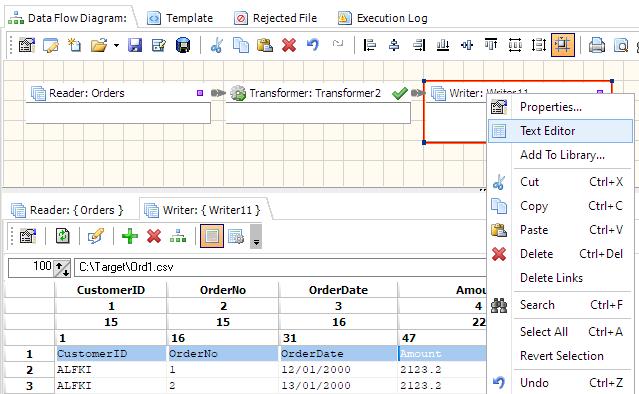Paste using the clipboard icon in the main toolbar
639x394 pixels.
click(264, 45)
